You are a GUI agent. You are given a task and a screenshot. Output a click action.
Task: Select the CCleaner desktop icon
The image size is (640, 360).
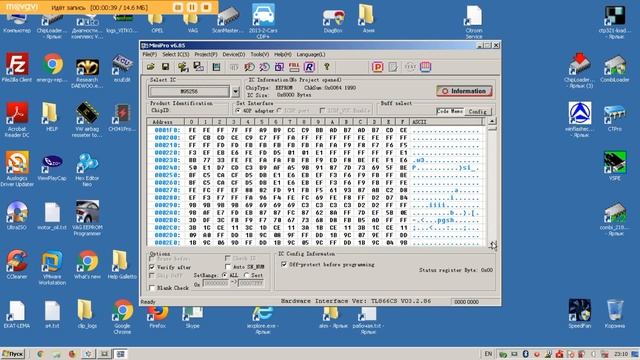[17, 264]
